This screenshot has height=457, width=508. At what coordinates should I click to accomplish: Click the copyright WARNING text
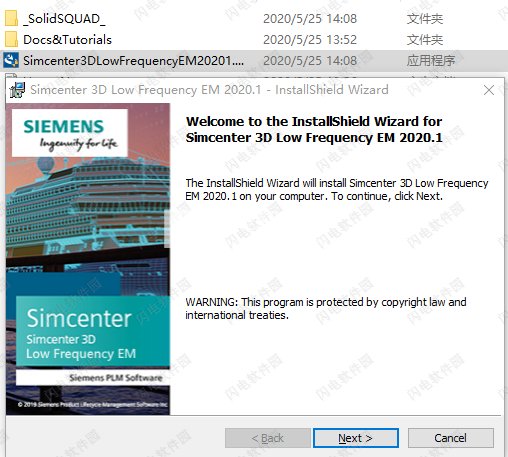tap(326, 308)
